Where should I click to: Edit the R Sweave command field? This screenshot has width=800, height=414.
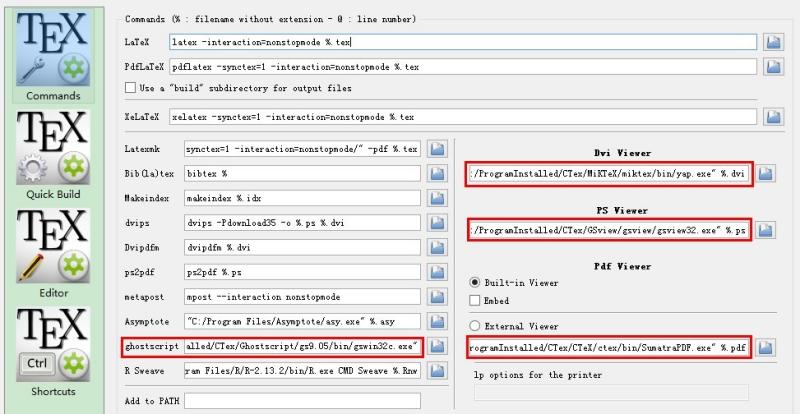point(303,371)
